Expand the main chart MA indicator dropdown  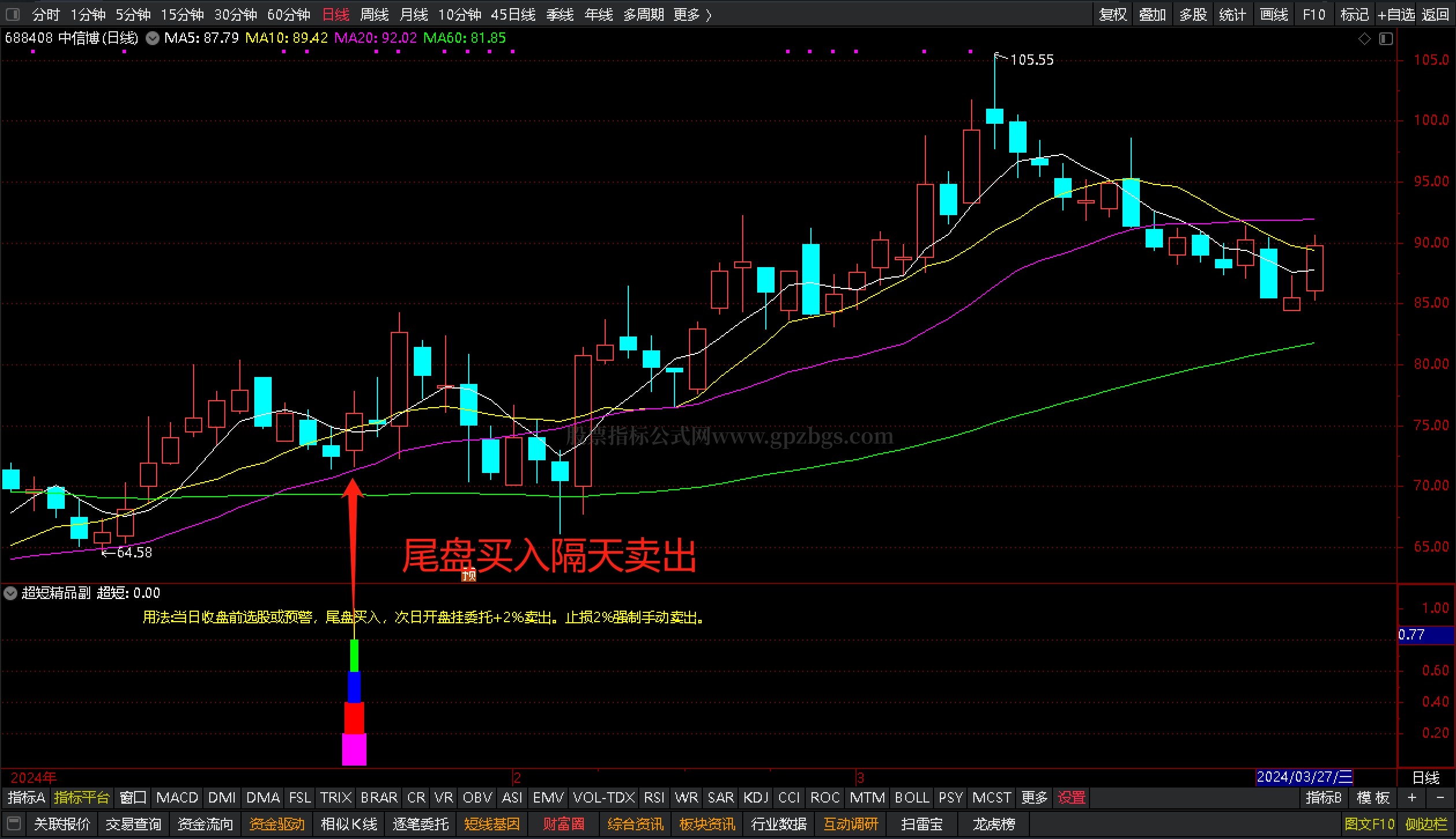click(x=153, y=39)
